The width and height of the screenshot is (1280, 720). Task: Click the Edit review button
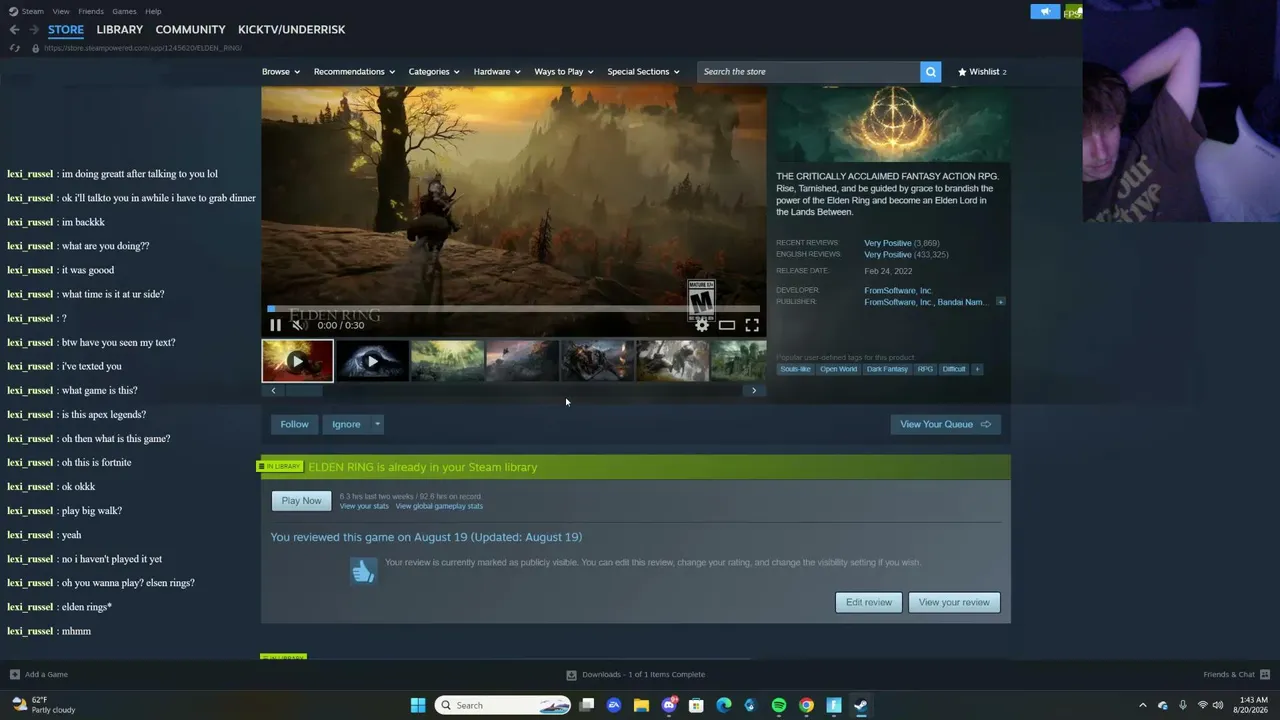pyautogui.click(x=868, y=602)
